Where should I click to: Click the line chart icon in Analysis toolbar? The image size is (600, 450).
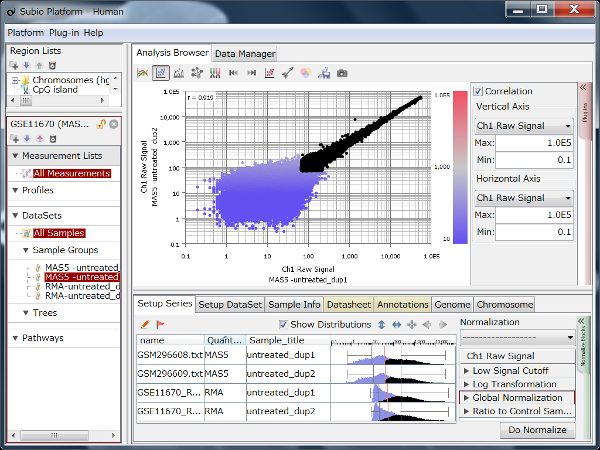(x=142, y=73)
